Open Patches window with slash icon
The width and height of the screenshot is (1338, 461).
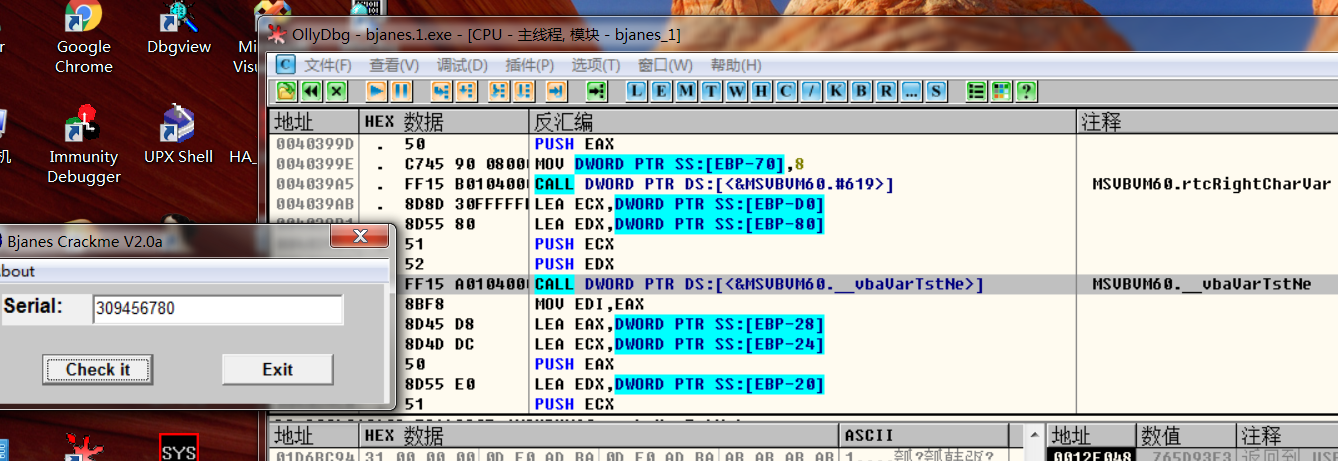[x=812, y=92]
